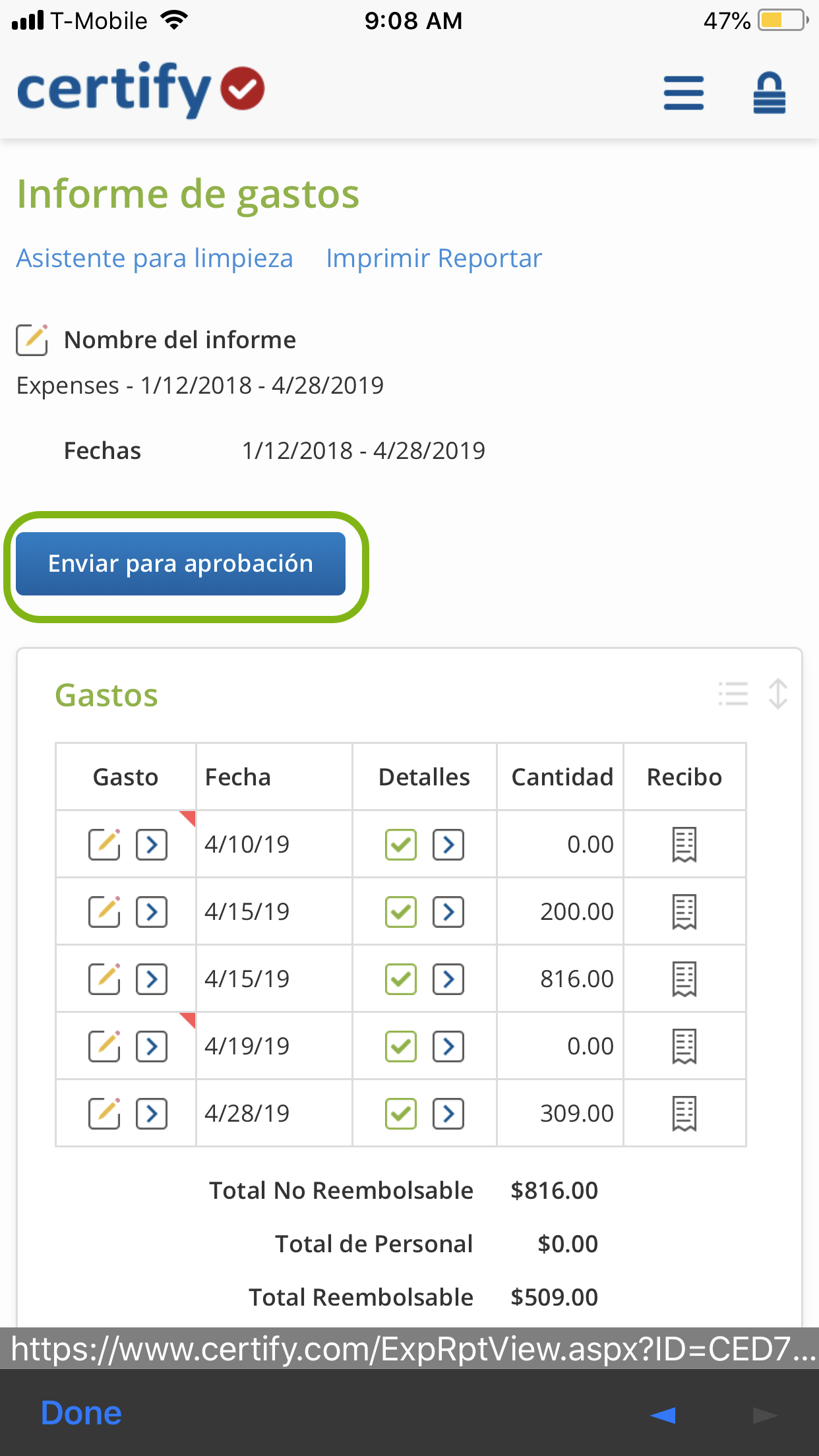The image size is (819, 1456).
Task: Expand the 4/28/19 expense row arrow
Action: pyautogui.click(x=152, y=1114)
